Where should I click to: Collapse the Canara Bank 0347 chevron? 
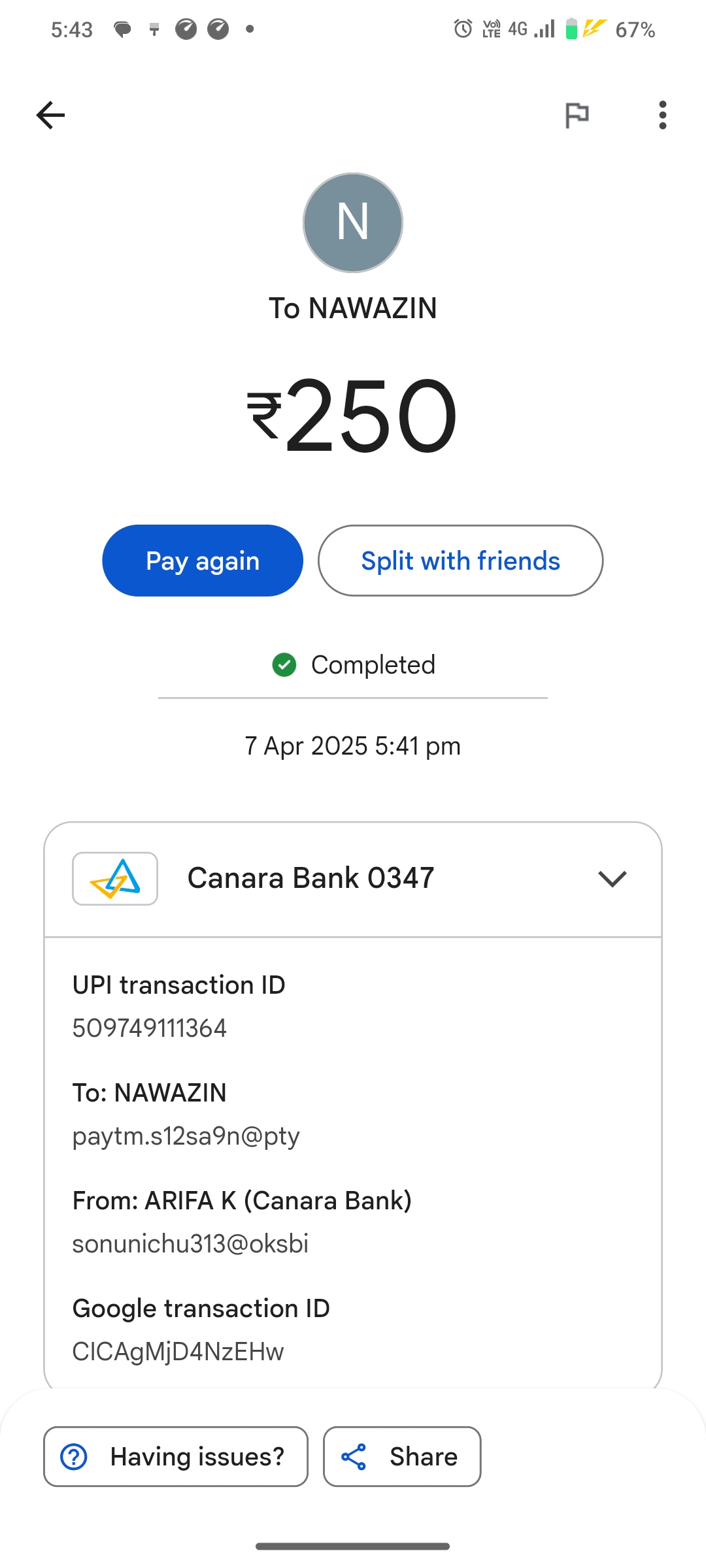[612, 879]
